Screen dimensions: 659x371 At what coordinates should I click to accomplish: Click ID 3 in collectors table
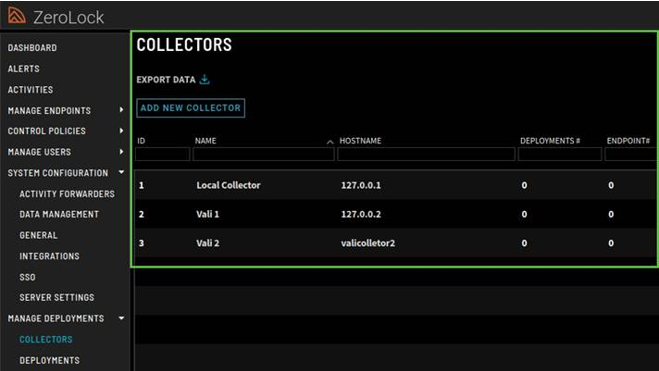tap(141, 243)
